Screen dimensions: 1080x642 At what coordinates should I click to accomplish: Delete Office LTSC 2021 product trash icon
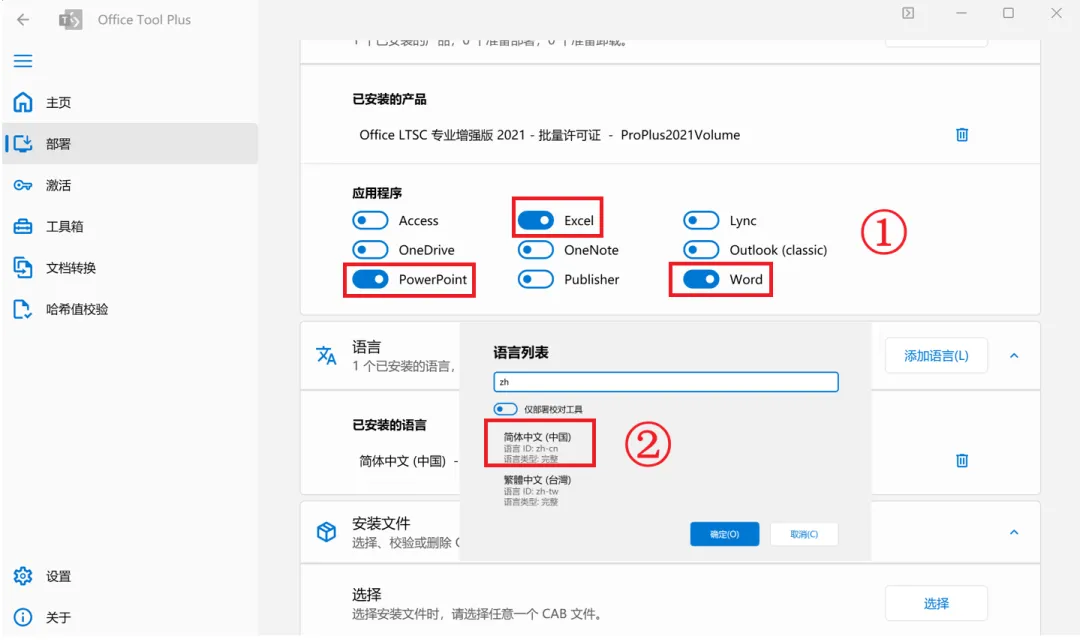click(962, 135)
